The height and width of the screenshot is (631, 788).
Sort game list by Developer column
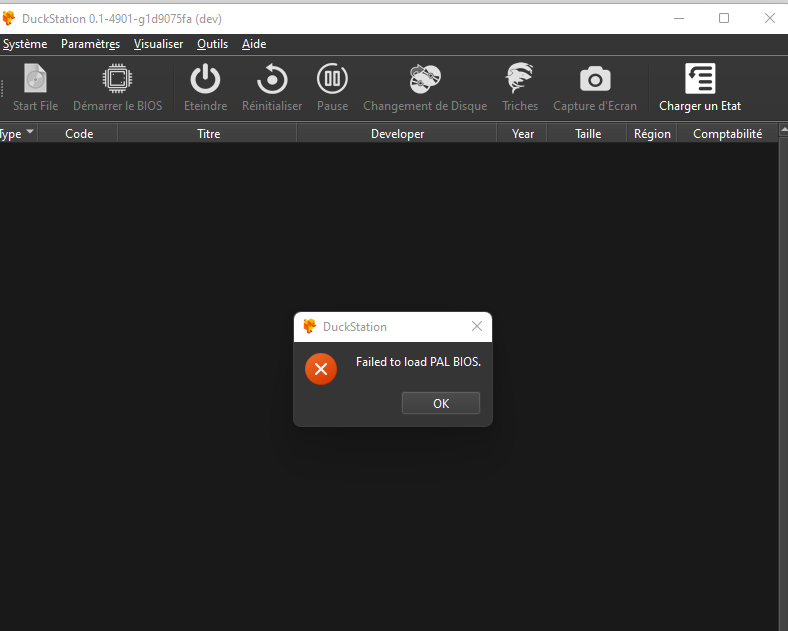pyautogui.click(x=397, y=134)
